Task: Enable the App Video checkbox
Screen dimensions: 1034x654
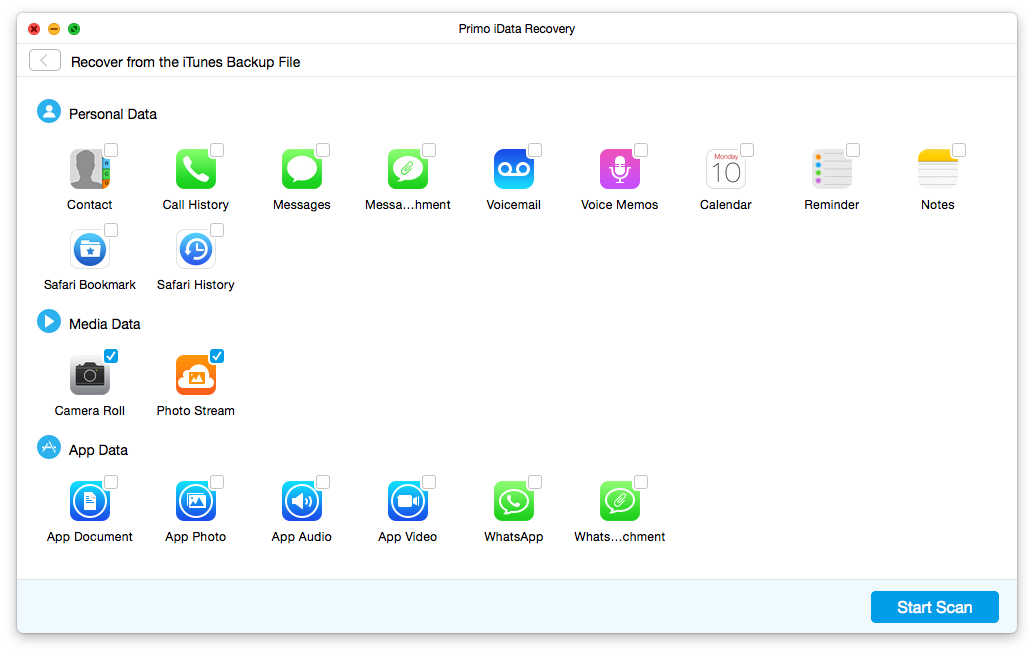Action: (429, 482)
